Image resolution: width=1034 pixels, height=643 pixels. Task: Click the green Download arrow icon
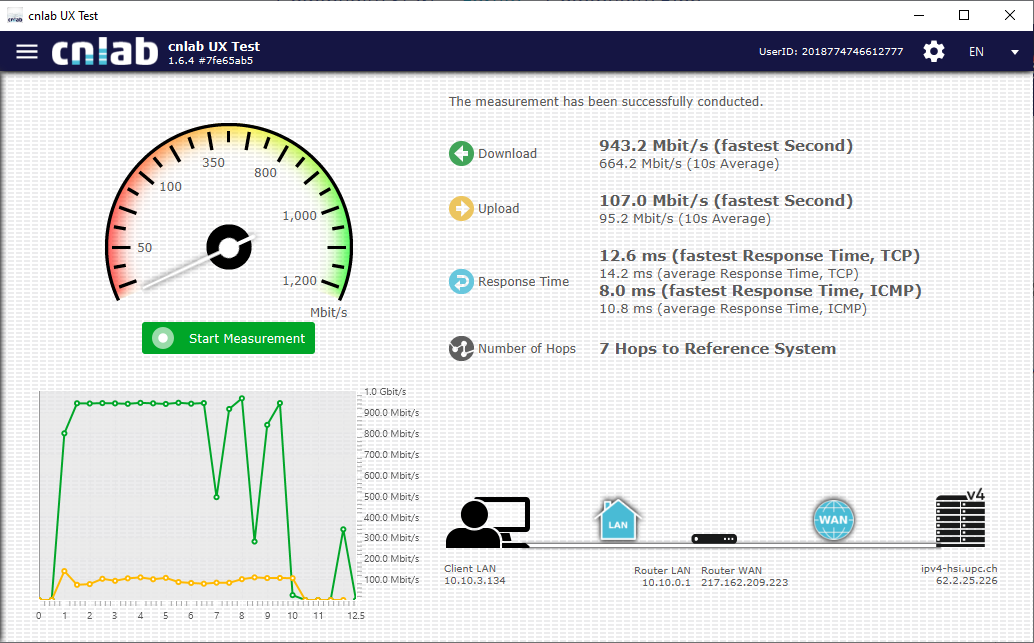pyautogui.click(x=461, y=153)
